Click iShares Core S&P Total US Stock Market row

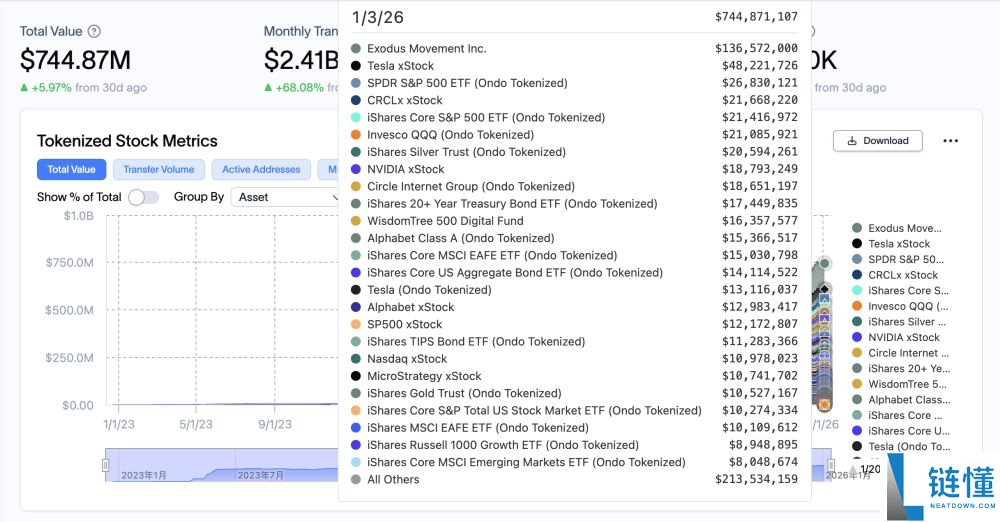pos(574,410)
